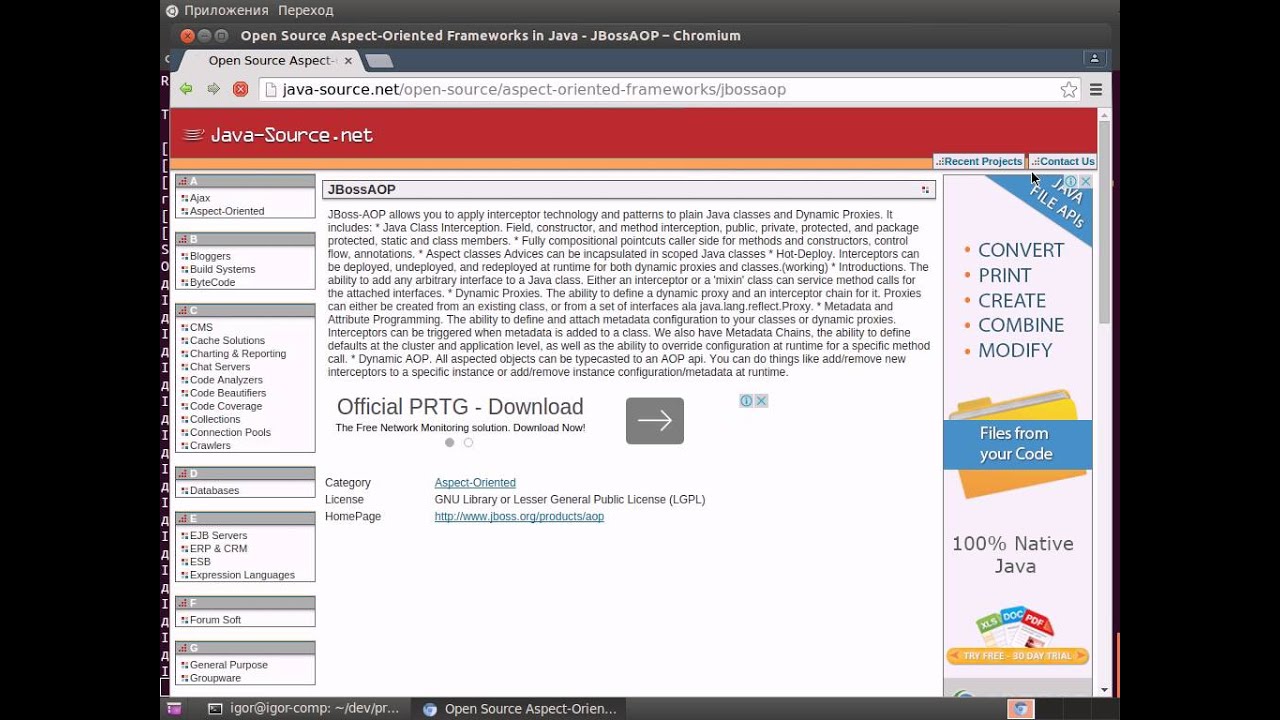Open the Code Analyzers category
The image size is (1280, 720).
click(x=226, y=379)
